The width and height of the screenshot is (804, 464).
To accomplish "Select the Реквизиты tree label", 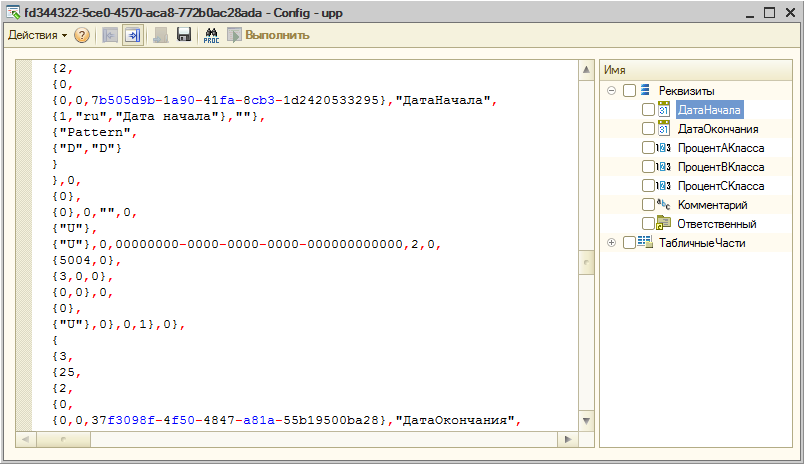I will coord(686,91).
